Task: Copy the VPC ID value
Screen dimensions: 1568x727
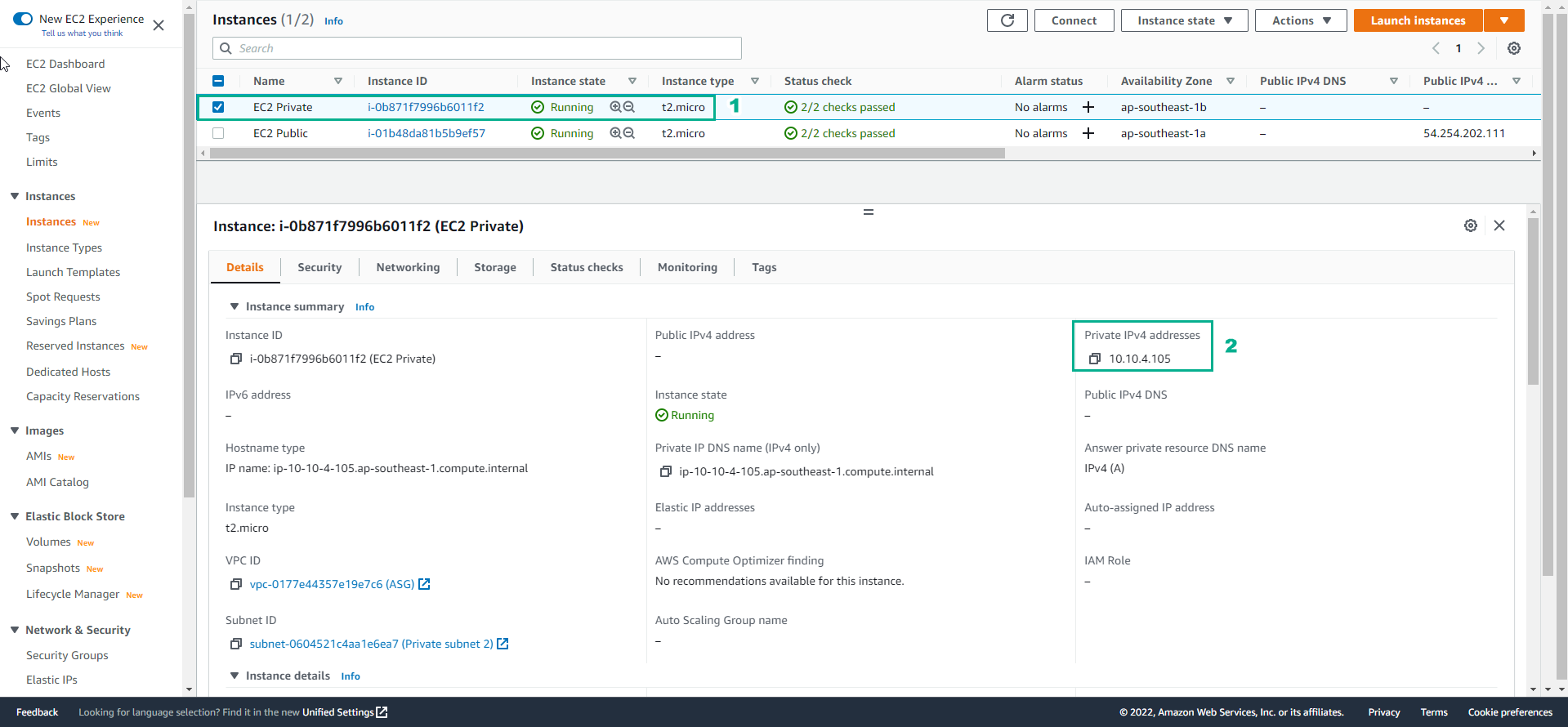Action: (236, 584)
